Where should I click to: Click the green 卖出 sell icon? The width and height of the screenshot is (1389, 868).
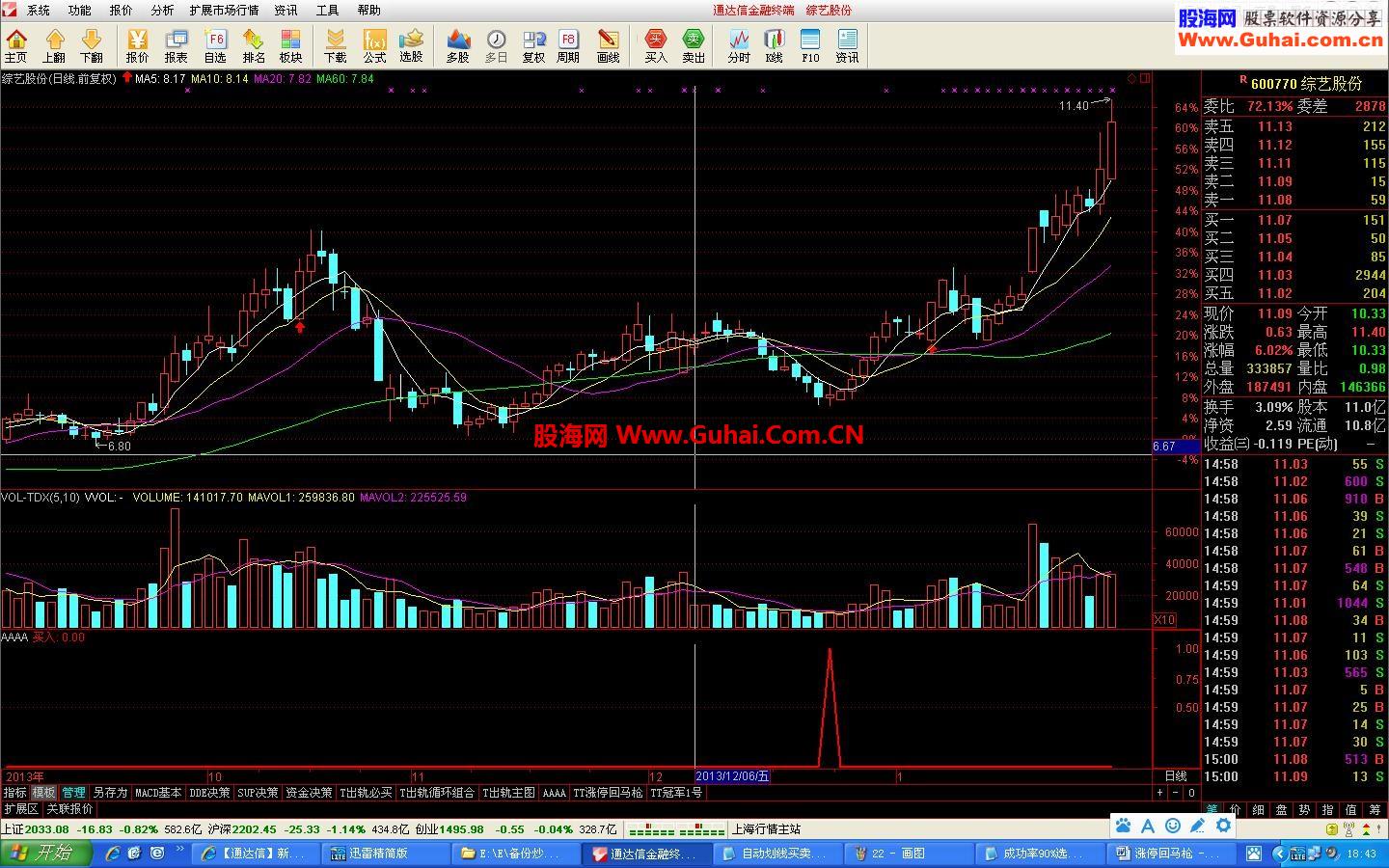click(x=694, y=45)
